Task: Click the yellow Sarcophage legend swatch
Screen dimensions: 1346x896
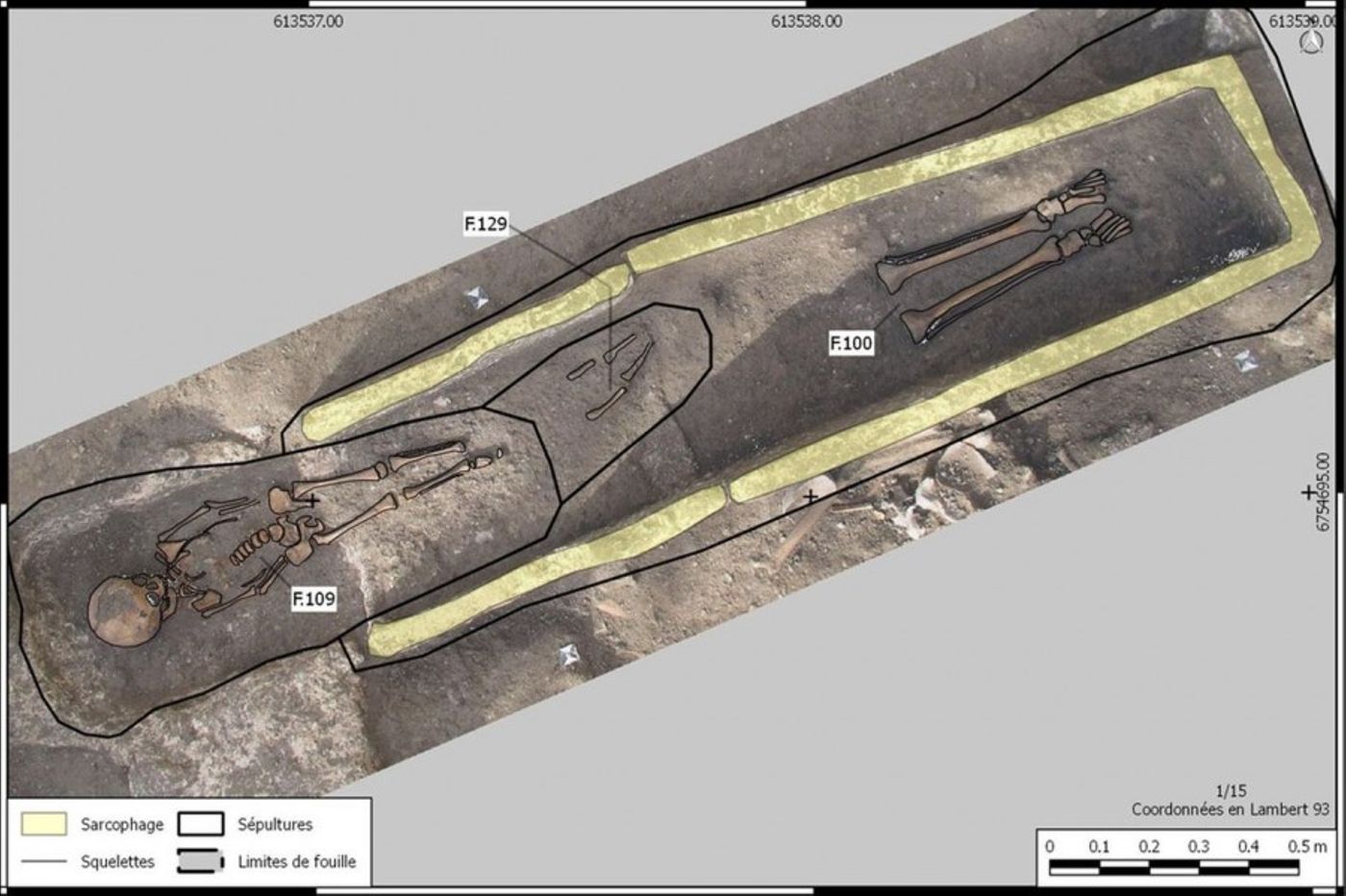Action: (x=43, y=824)
